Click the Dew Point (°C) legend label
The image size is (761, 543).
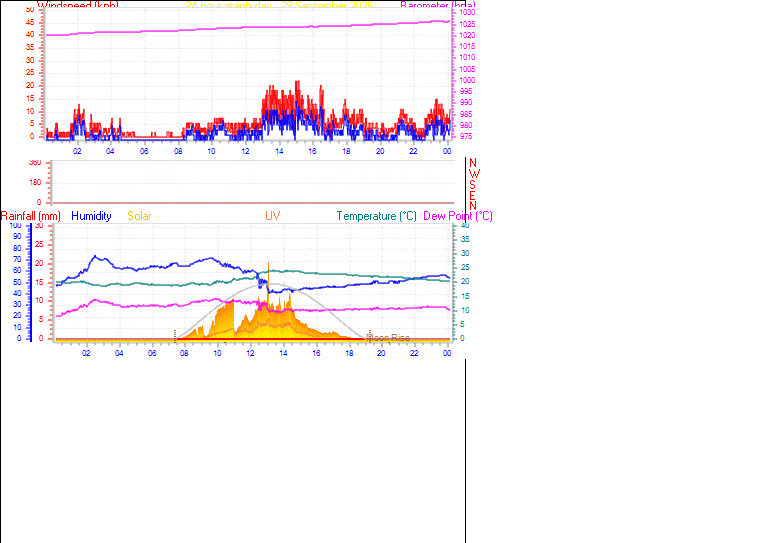tap(458, 216)
